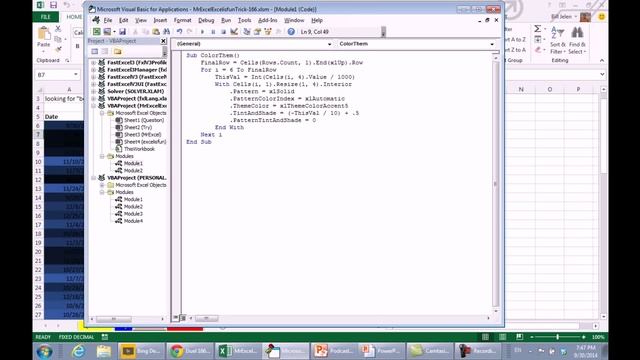Click the AutoSum sigma icon in Excel
The width and height of the screenshot is (640, 360).
(538, 29)
